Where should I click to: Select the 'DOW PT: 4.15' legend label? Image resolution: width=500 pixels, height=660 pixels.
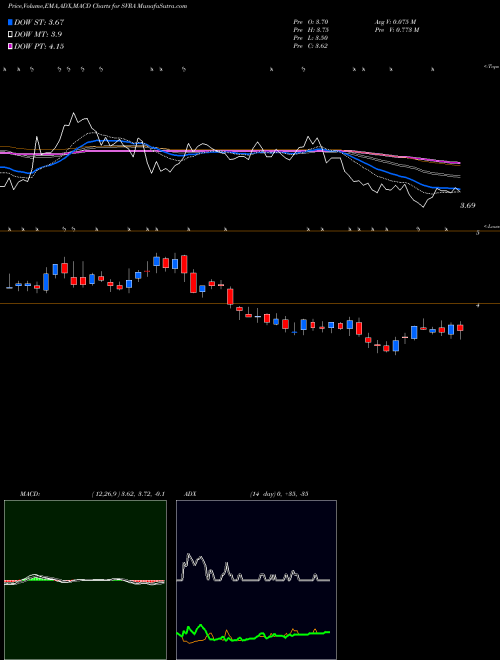39,47
